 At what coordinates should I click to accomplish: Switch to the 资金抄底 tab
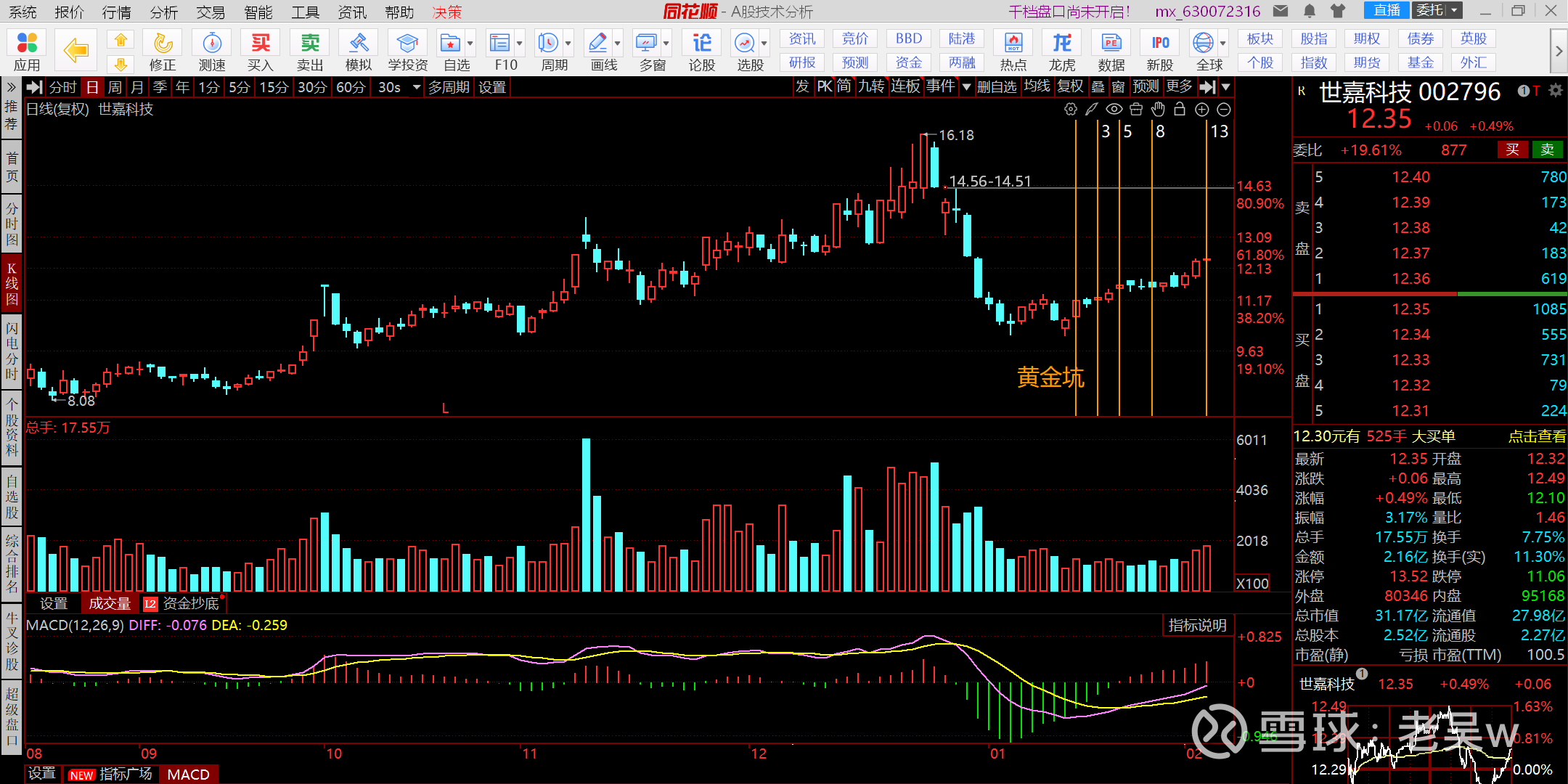click(x=183, y=603)
